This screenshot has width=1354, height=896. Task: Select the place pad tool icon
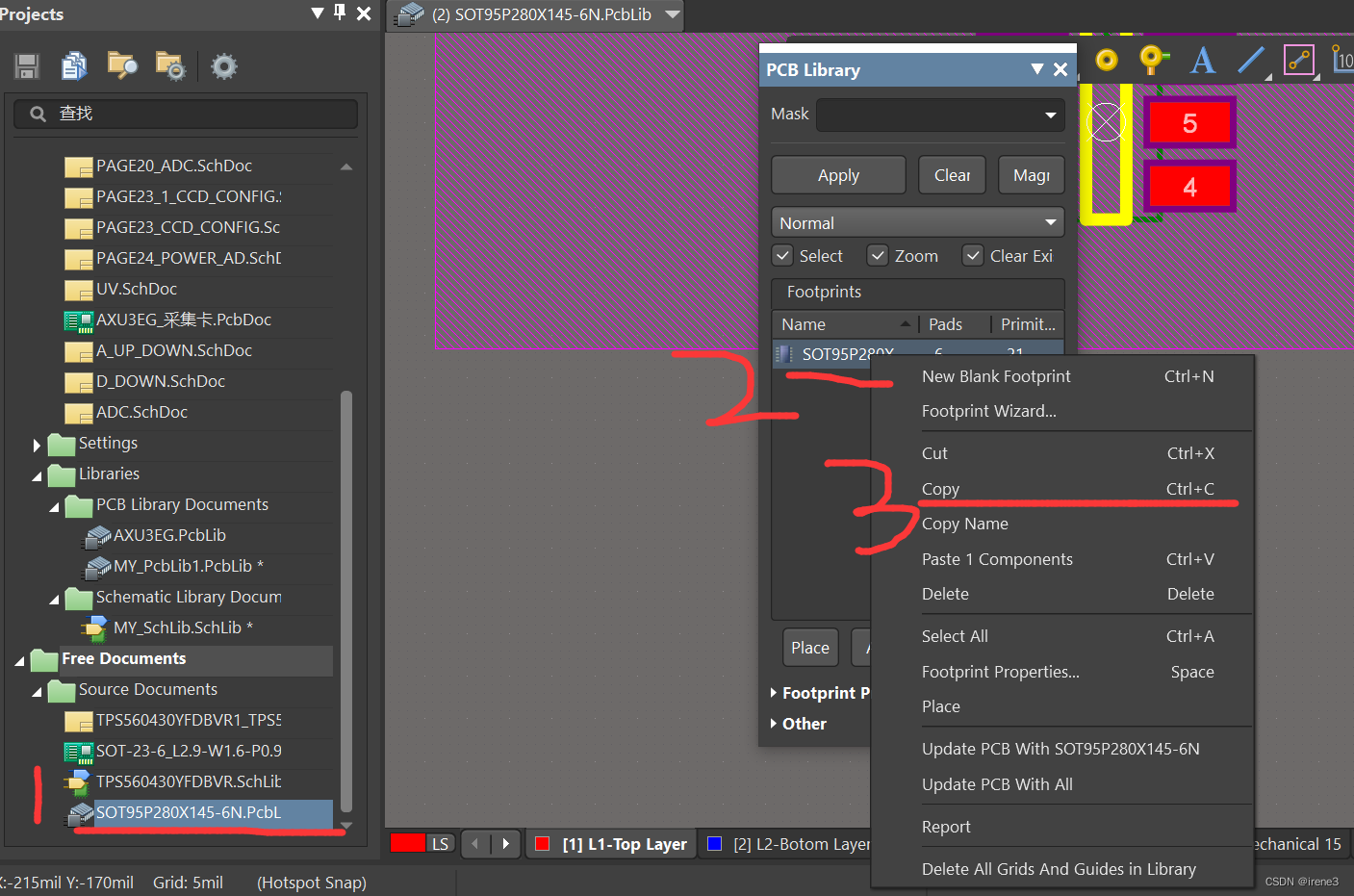point(1107,60)
